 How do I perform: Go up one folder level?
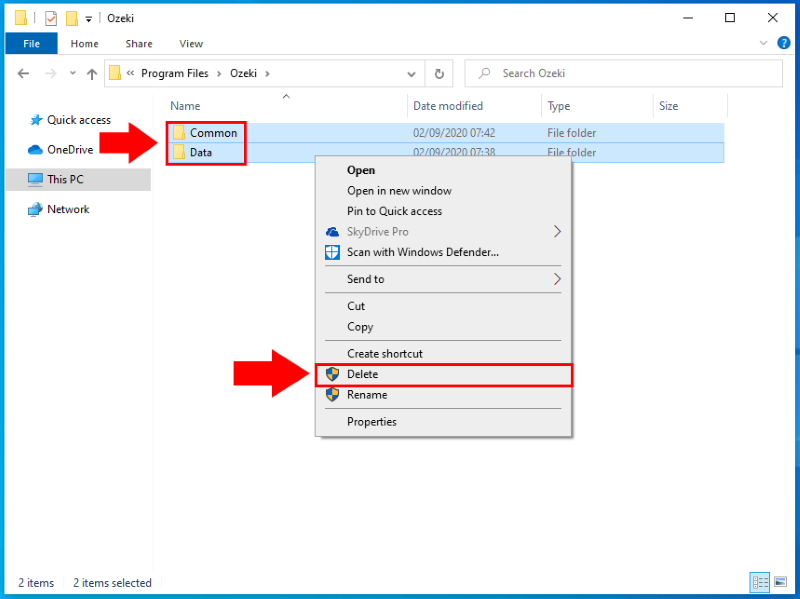(x=92, y=74)
